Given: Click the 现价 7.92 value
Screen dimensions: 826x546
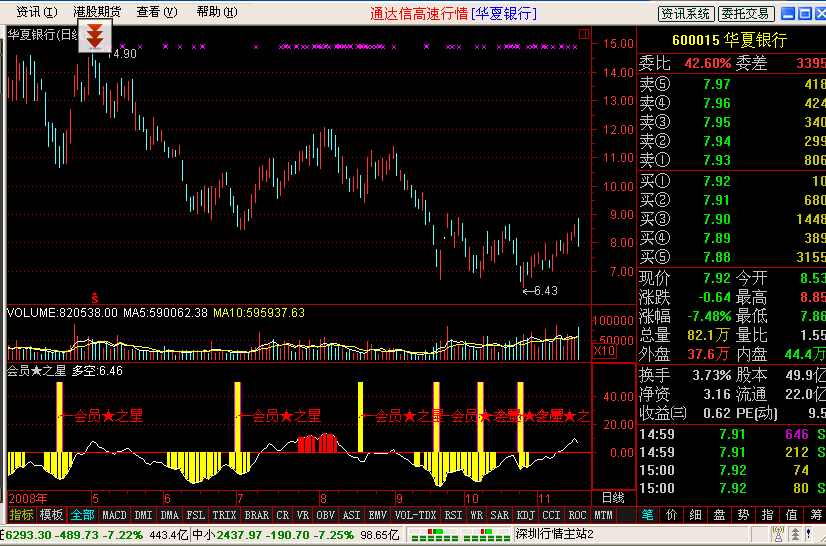Looking at the screenshot, I should pyautogui.click(x=717, y=278).
